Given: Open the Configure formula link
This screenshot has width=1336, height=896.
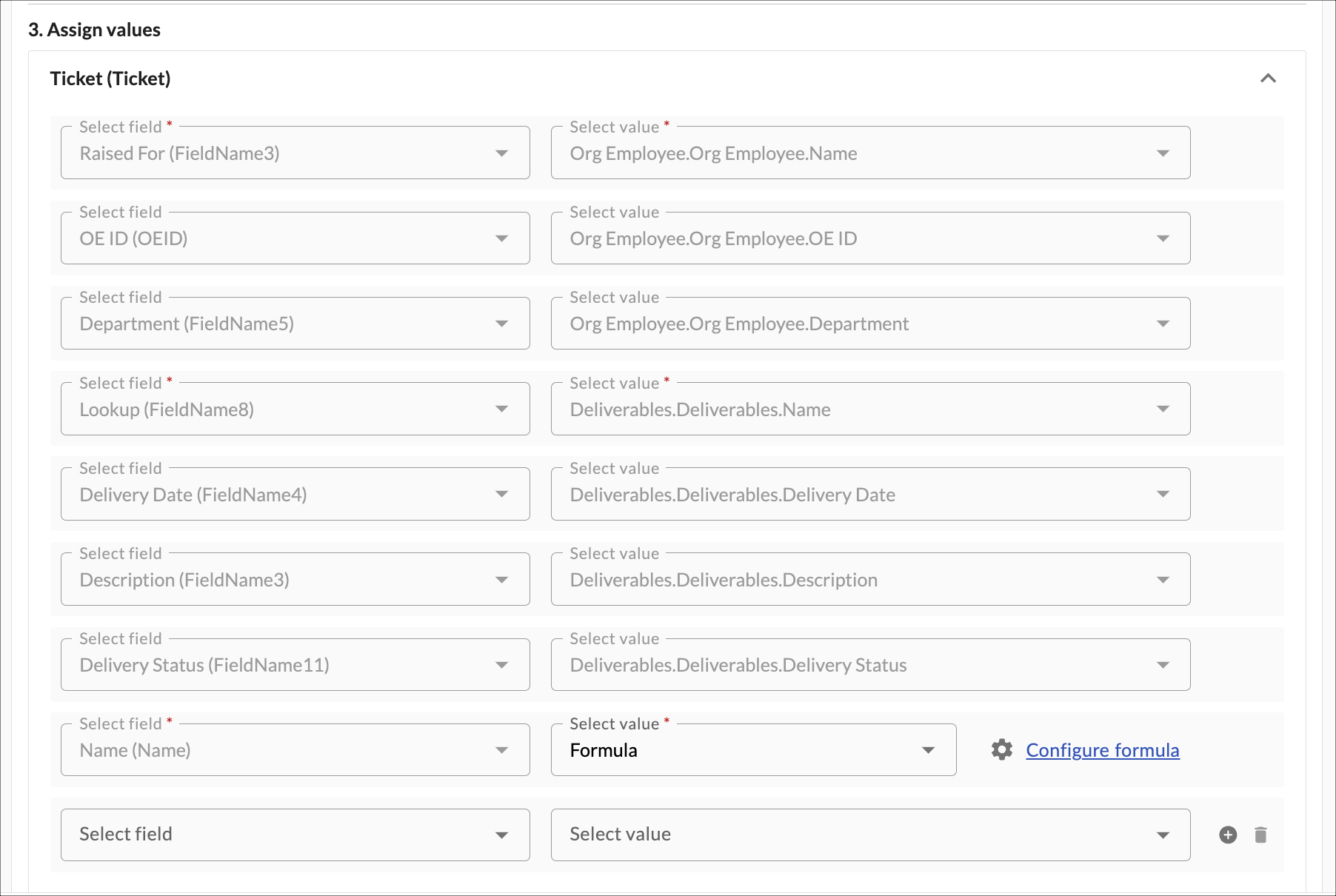Looking at the screenshot, I should 1102,750.
